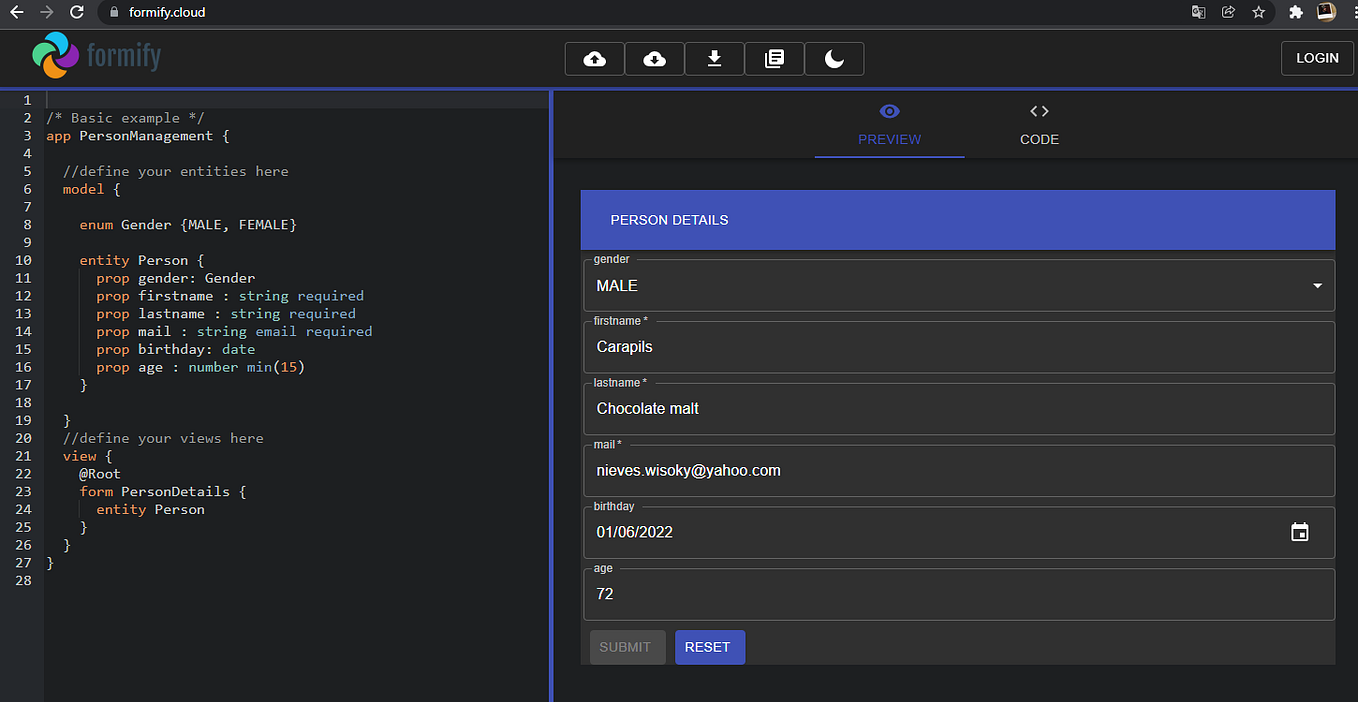Click the formify logo

[x=96, y=56]
